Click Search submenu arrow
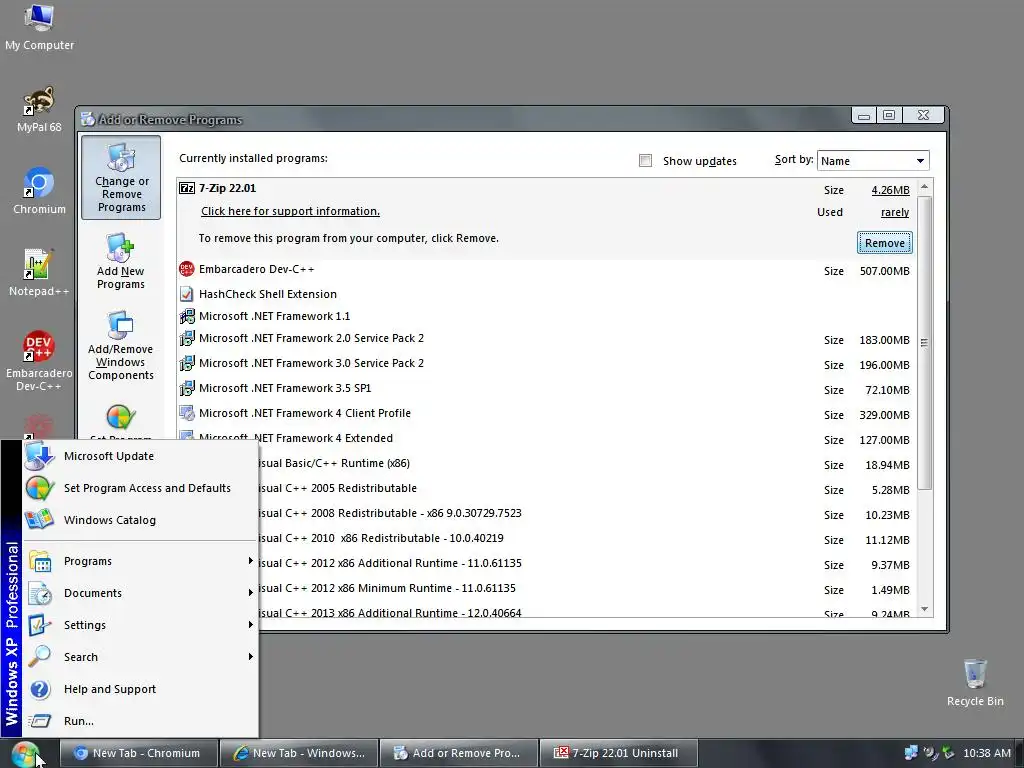1024x768 pixels. pyautogui.click(x=250, y=656)
